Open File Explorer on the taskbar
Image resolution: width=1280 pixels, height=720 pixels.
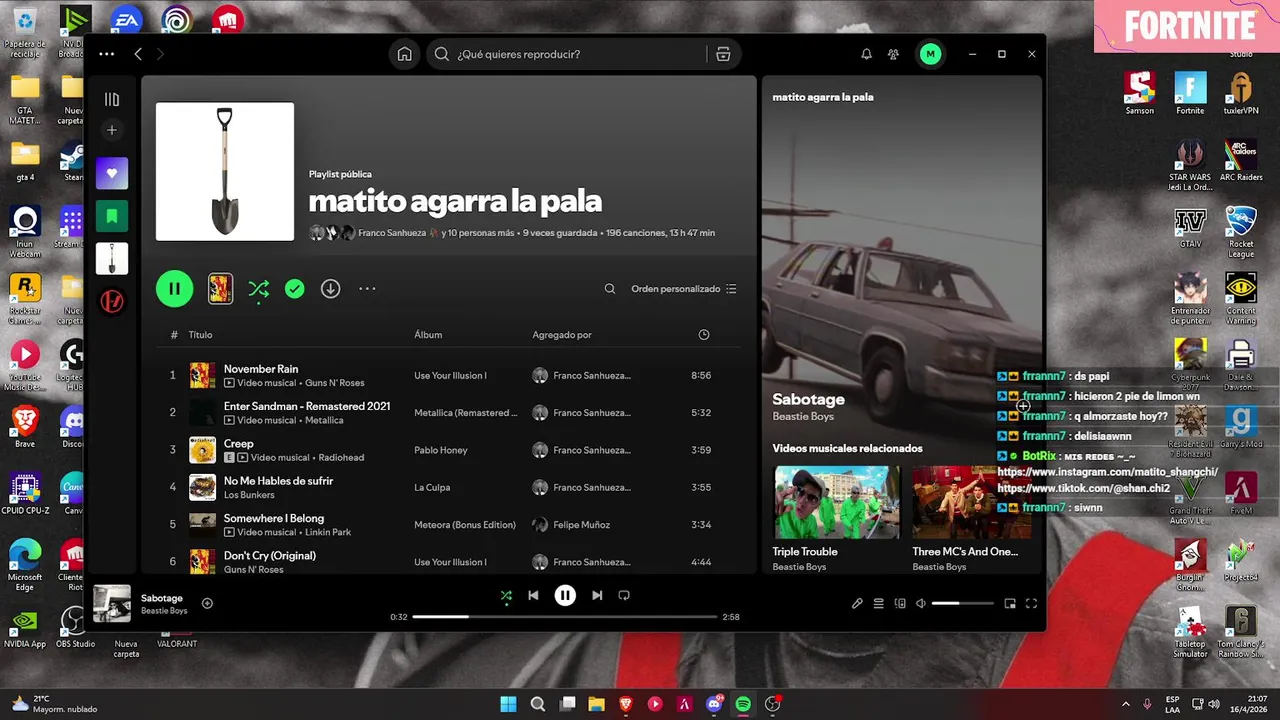point(596,704)
